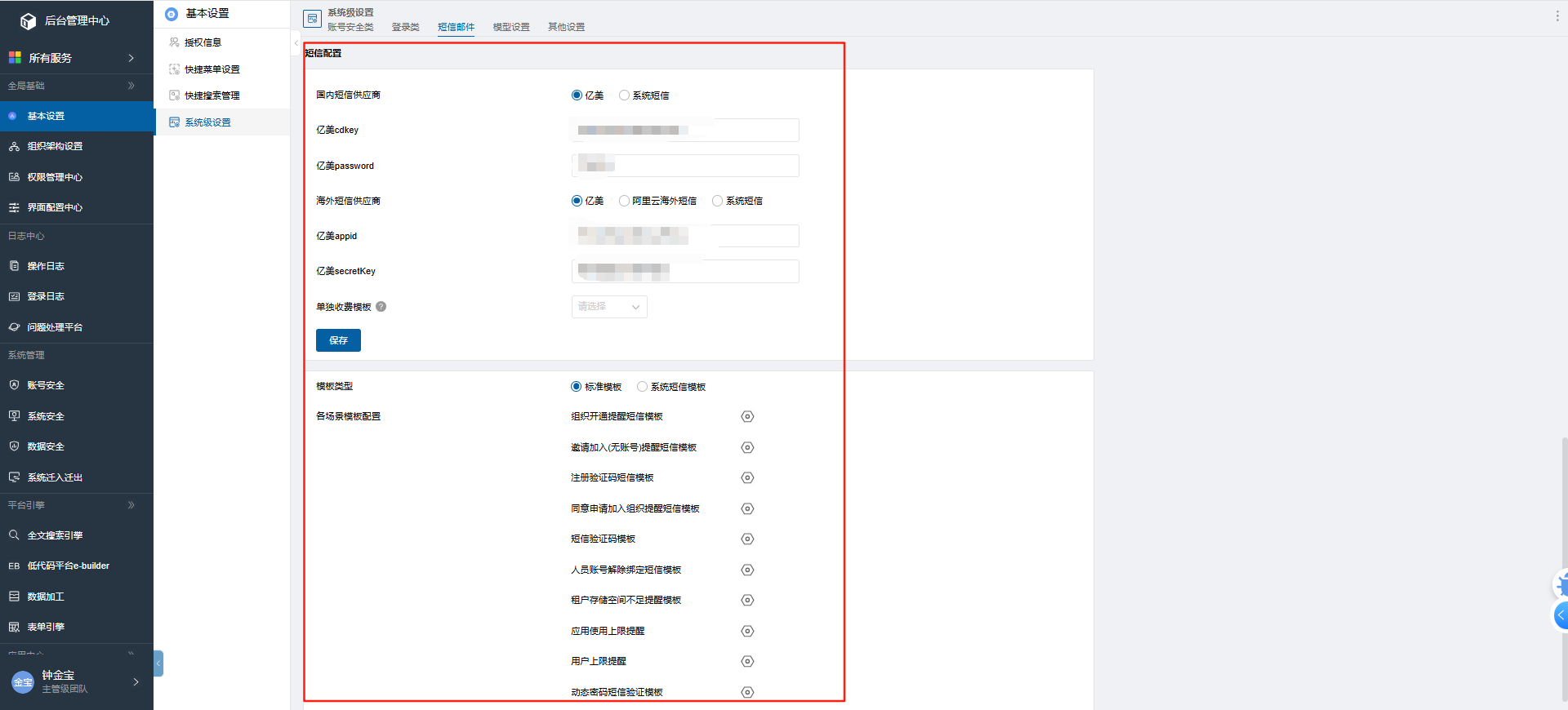Open settings for 应用使用上限提醒
Screen dimensions: 1568x710
[747, 631]
